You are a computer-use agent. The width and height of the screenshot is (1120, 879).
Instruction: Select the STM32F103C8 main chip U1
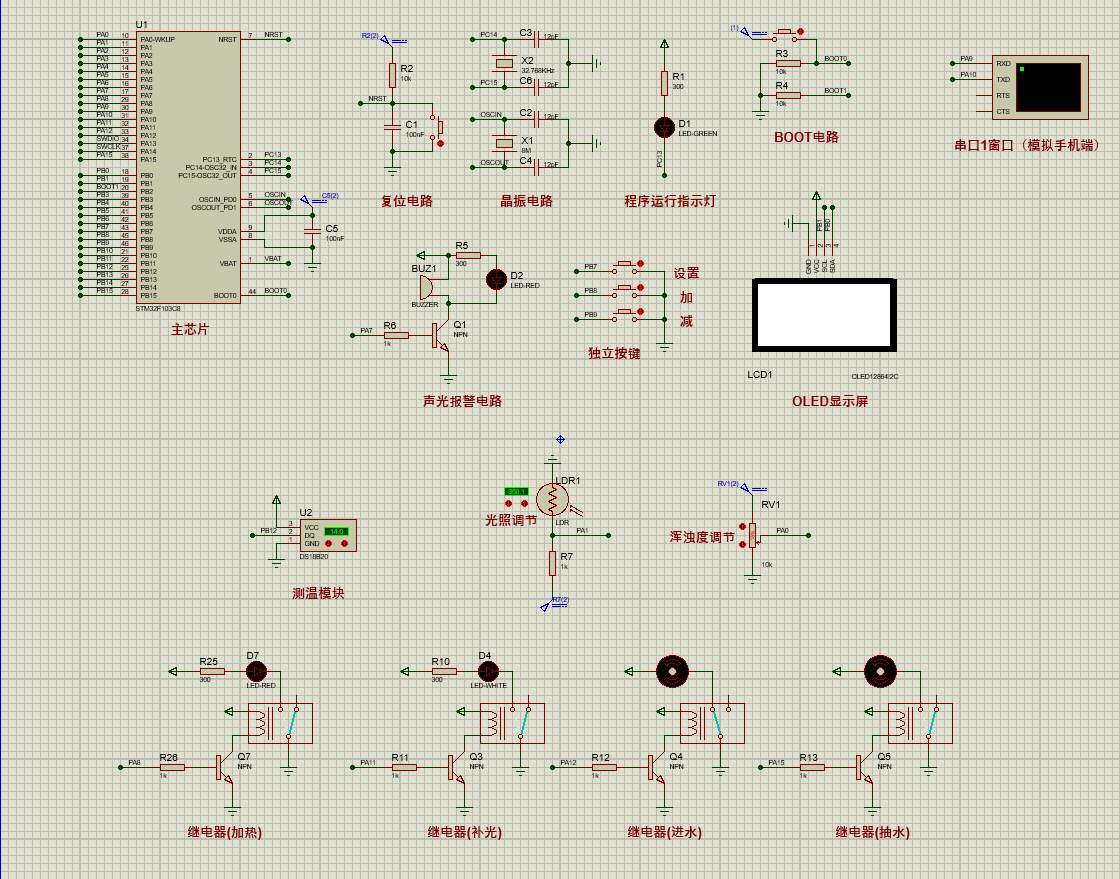[x=189, y=167]
